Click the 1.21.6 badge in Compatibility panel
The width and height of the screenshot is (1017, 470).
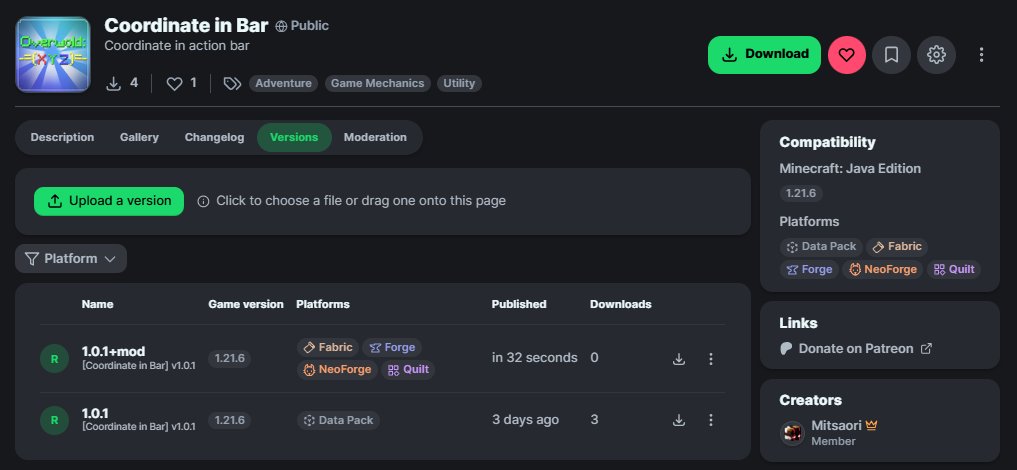pyautogui.click(x=801, y=193)
